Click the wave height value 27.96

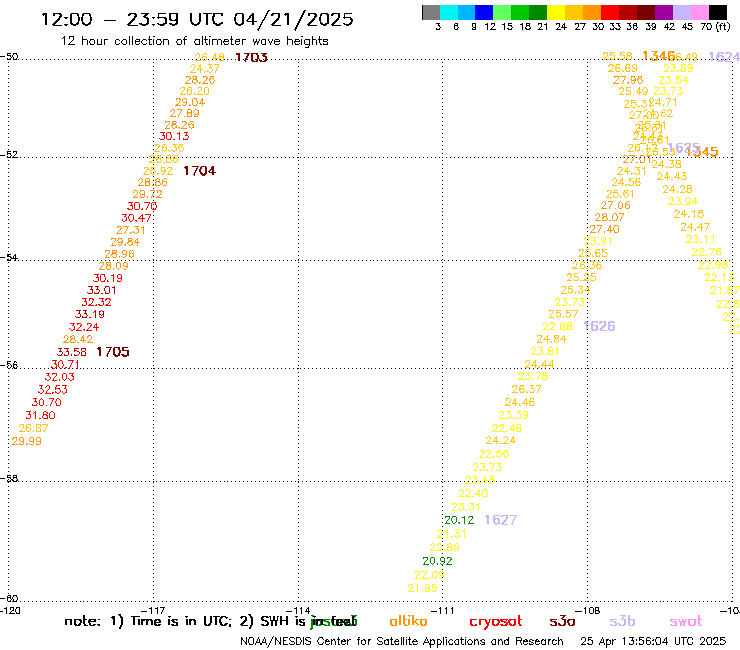click(x=628, y=80)
